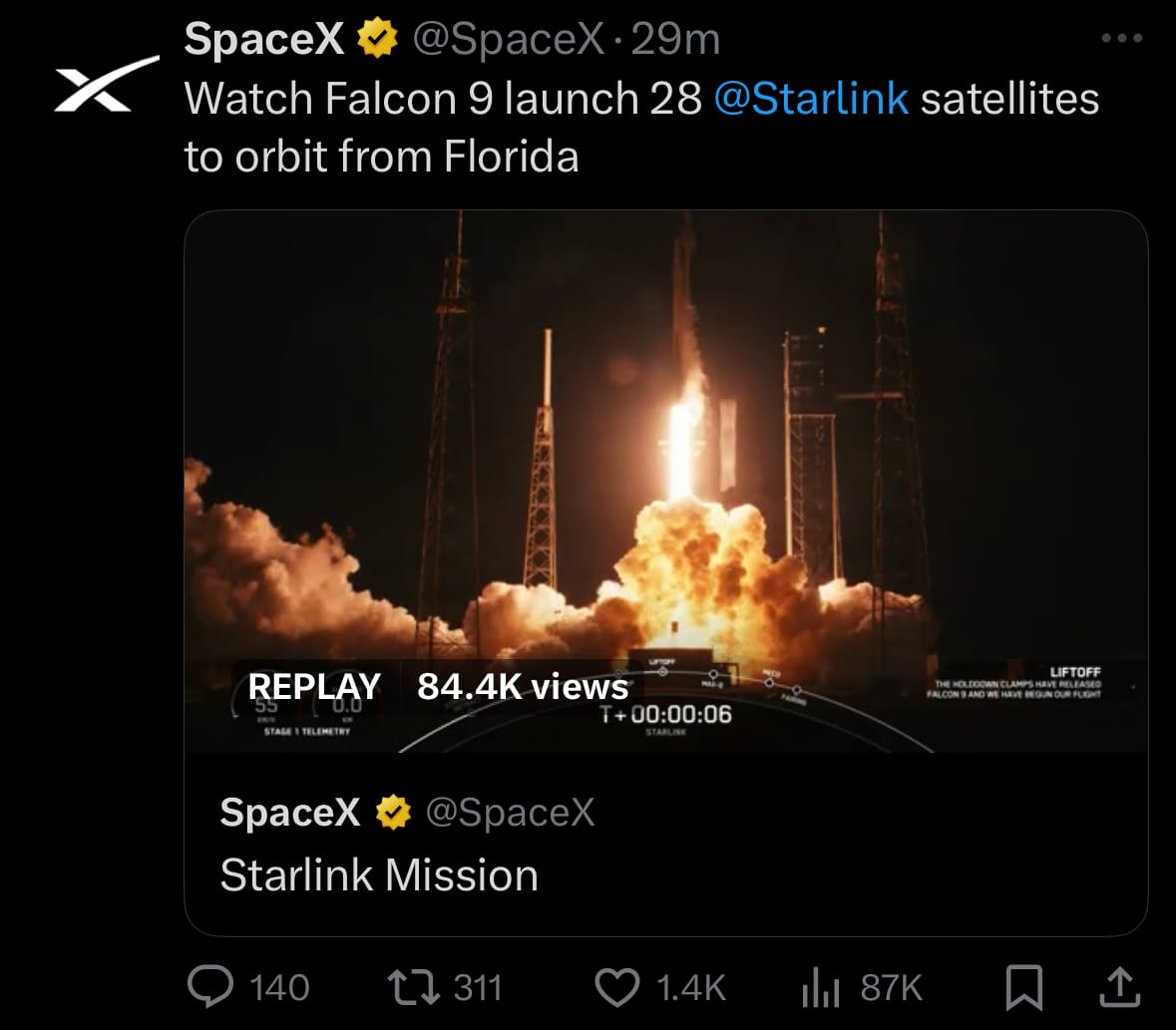1176x1030 pixels.
Task: Bookmark this SpaceX post
Action: [x=1023, y=987]
